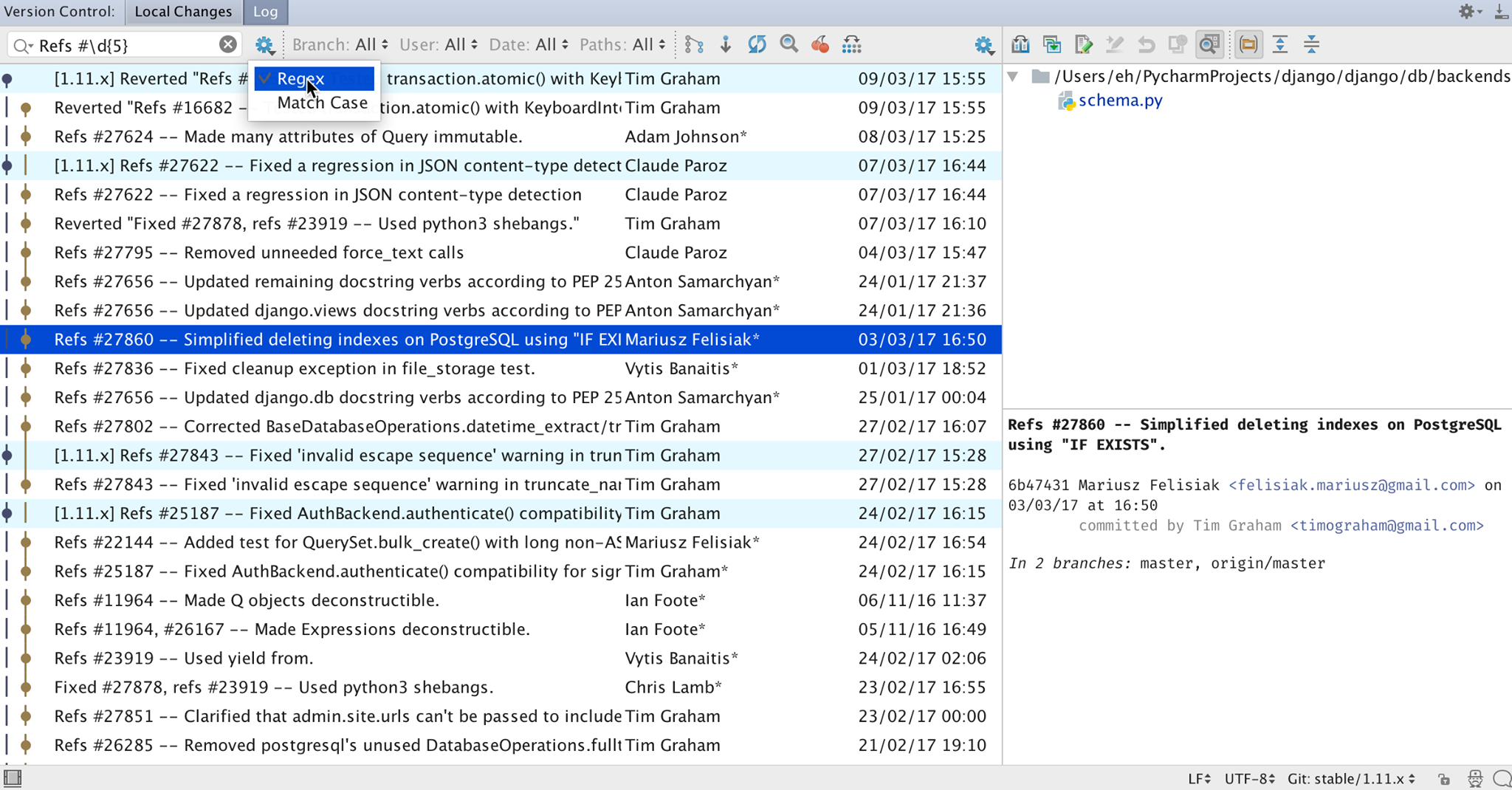This screenshot has height=790, width=1512.
Task: Clear the commit search filter text
Action: (x=228, y=45)
